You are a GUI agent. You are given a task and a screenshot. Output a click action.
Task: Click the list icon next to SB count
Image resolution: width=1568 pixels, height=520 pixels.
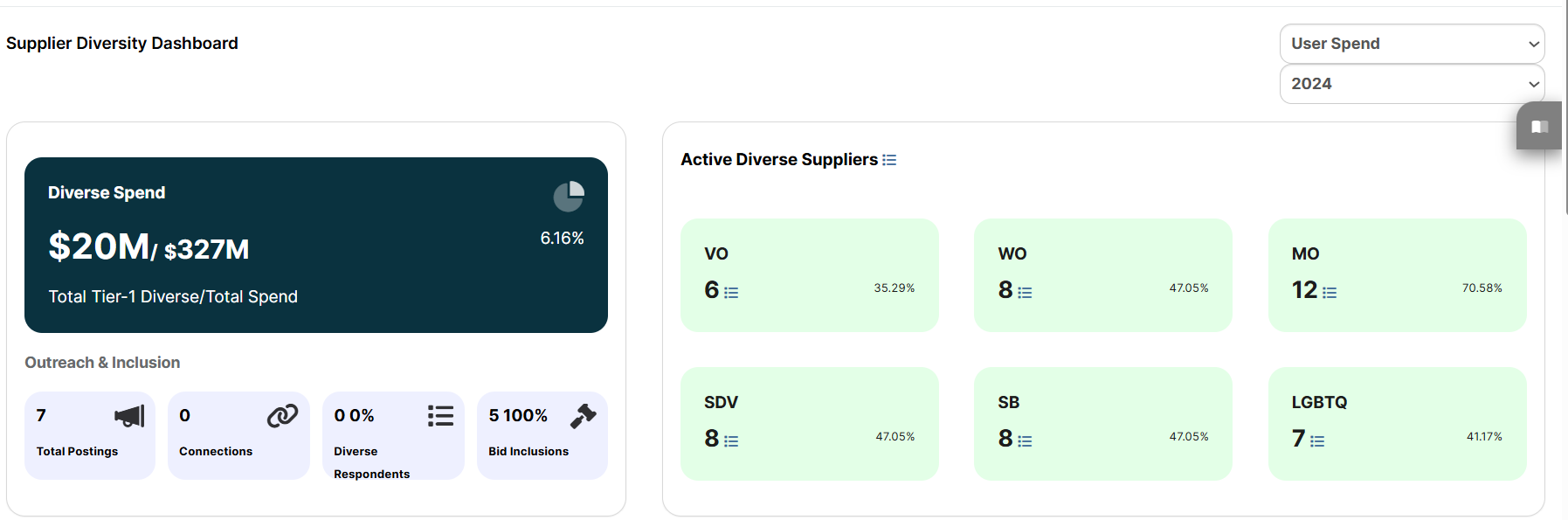(x=1025, y=441)
